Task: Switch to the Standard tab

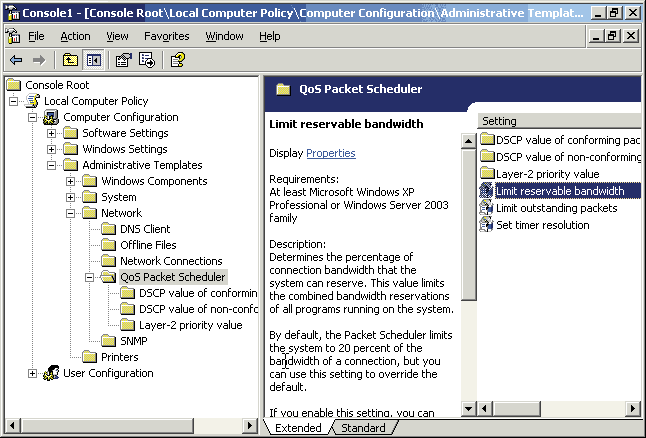Action: (x=362, y=428)
